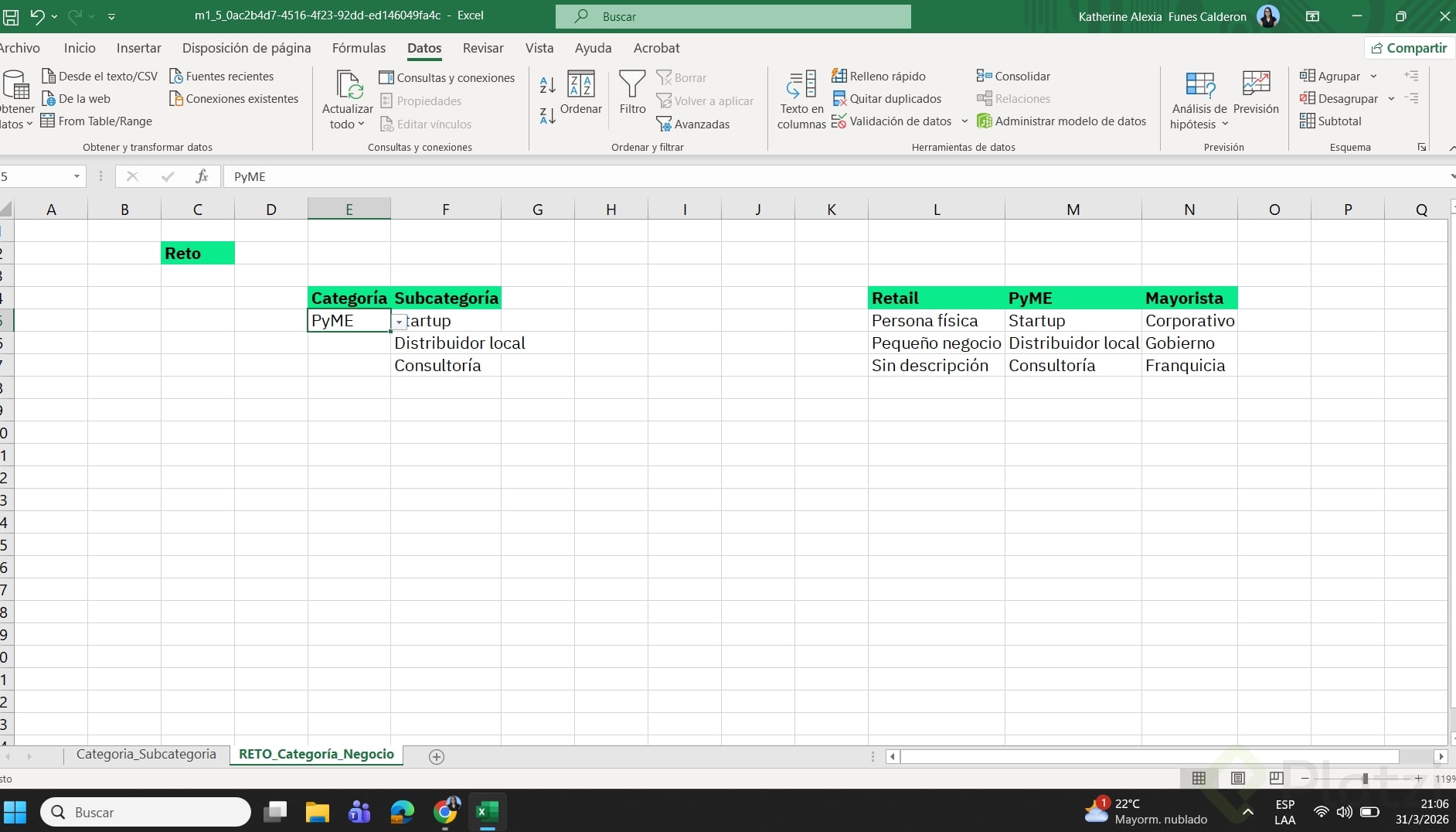This screenshot has width=1456, height=832.
Task: Click the Excel search box Buscar
Action: 733,16
